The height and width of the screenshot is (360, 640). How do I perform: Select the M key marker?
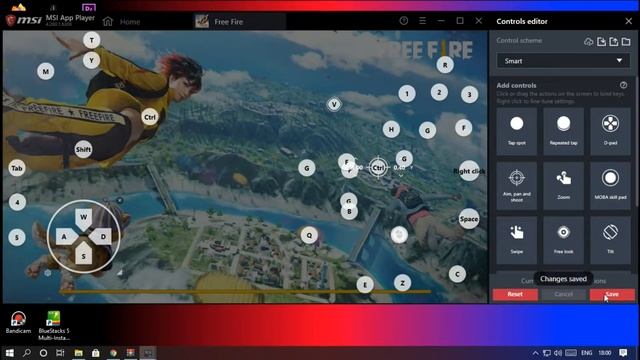click(46, 71)
